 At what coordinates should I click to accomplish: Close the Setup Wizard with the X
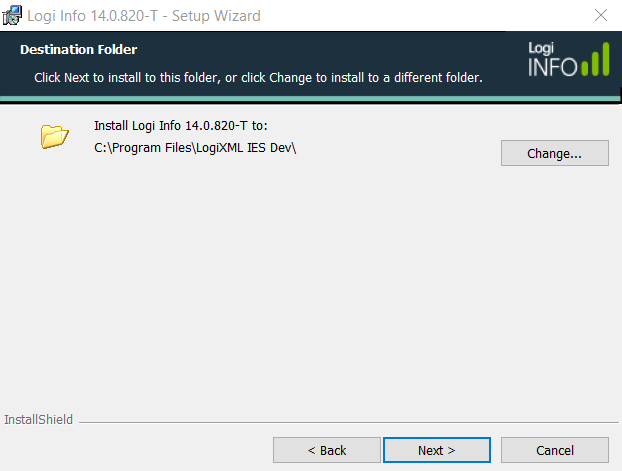point(601,15)
